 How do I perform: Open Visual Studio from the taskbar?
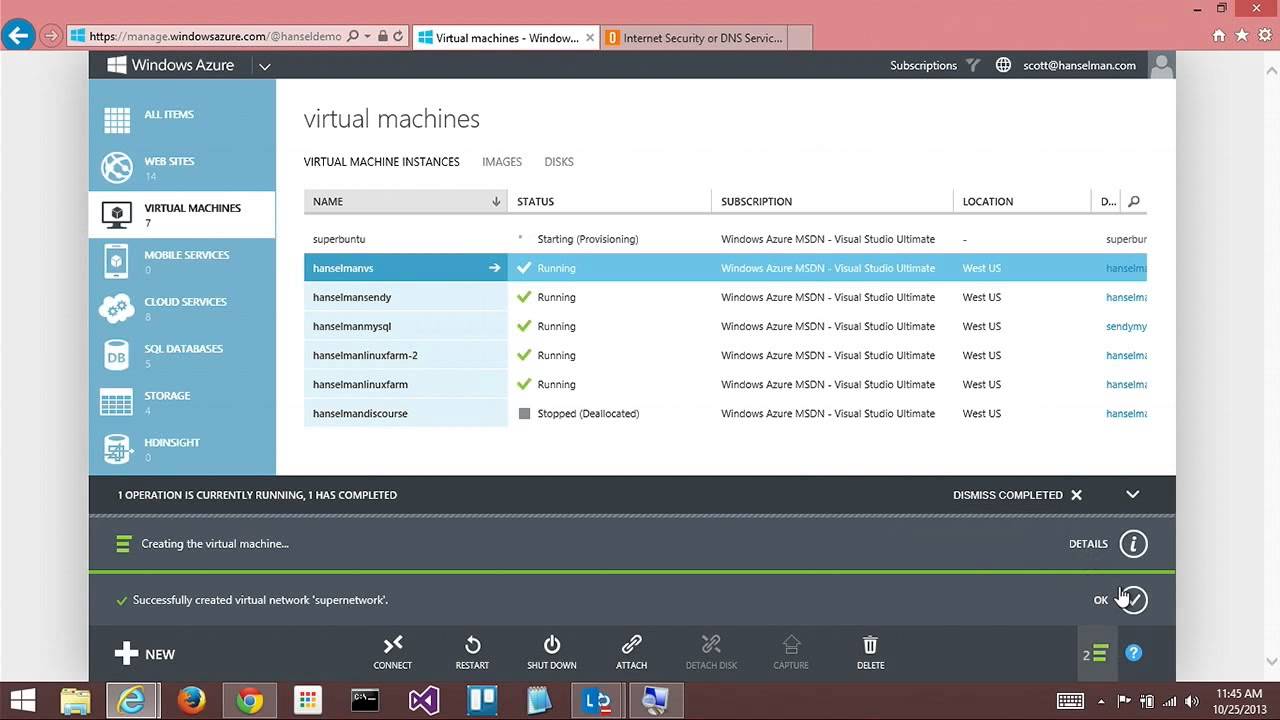(x=424, y=701)
